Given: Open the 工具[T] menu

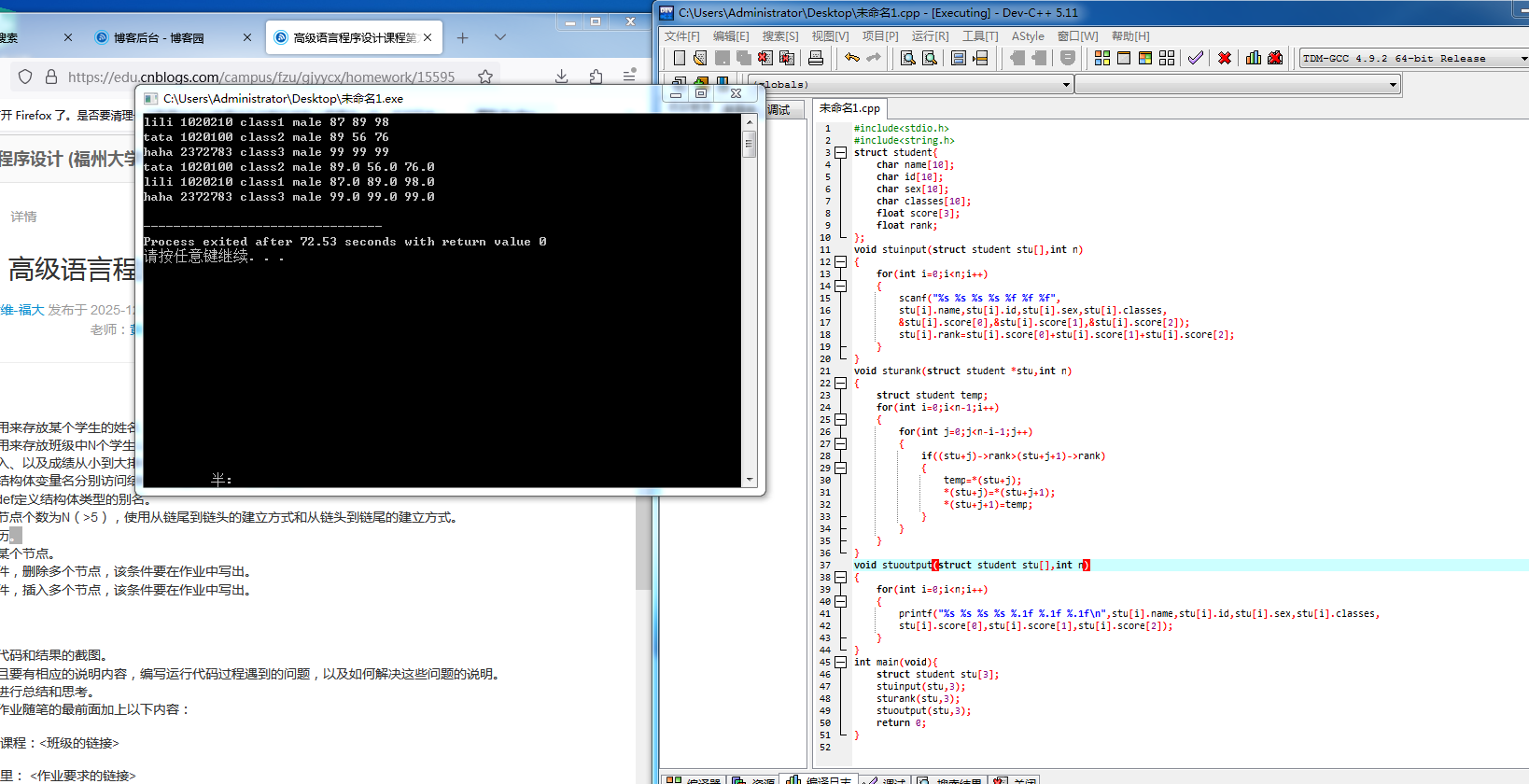Looking at the screenshot, I should (x=980, y=35).
